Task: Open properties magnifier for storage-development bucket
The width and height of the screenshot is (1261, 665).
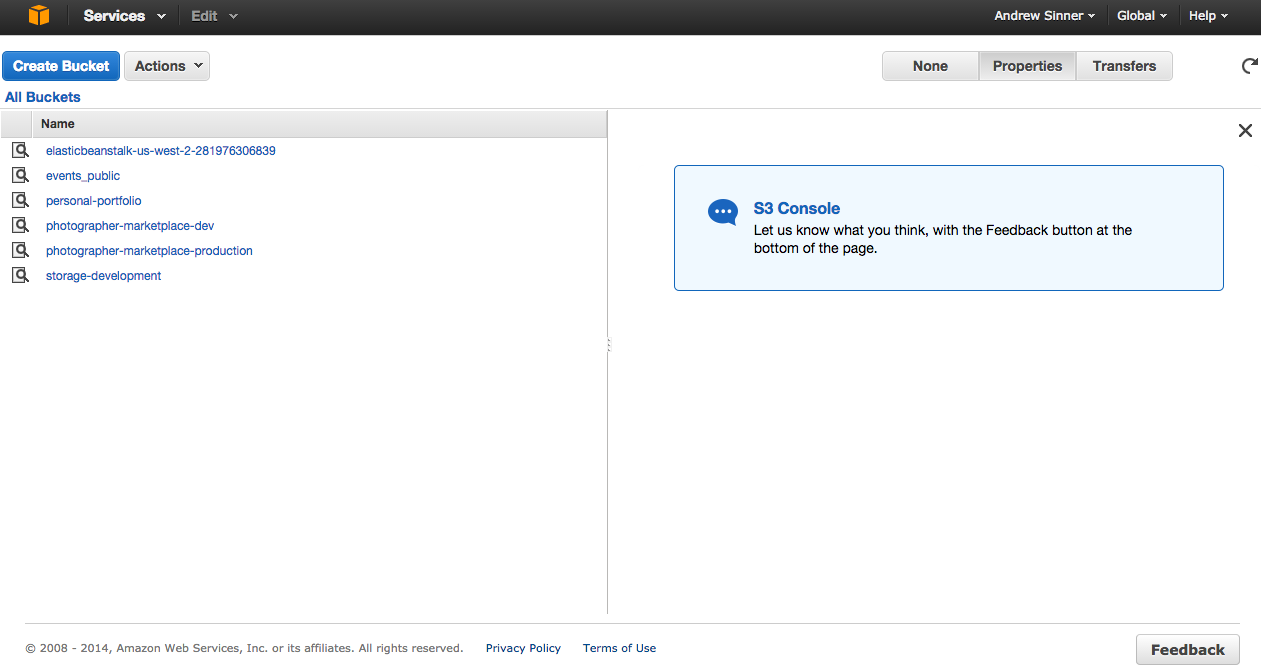Action: coord(20,276)
